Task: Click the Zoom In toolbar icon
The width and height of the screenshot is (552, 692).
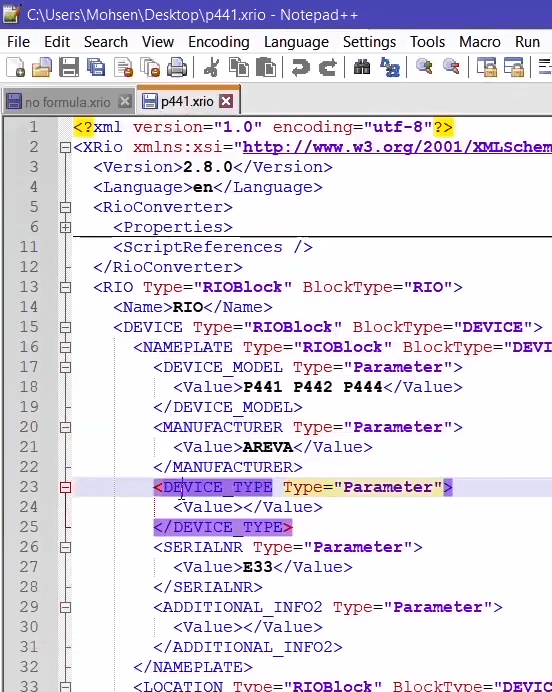Action: (x=424, y=67)
